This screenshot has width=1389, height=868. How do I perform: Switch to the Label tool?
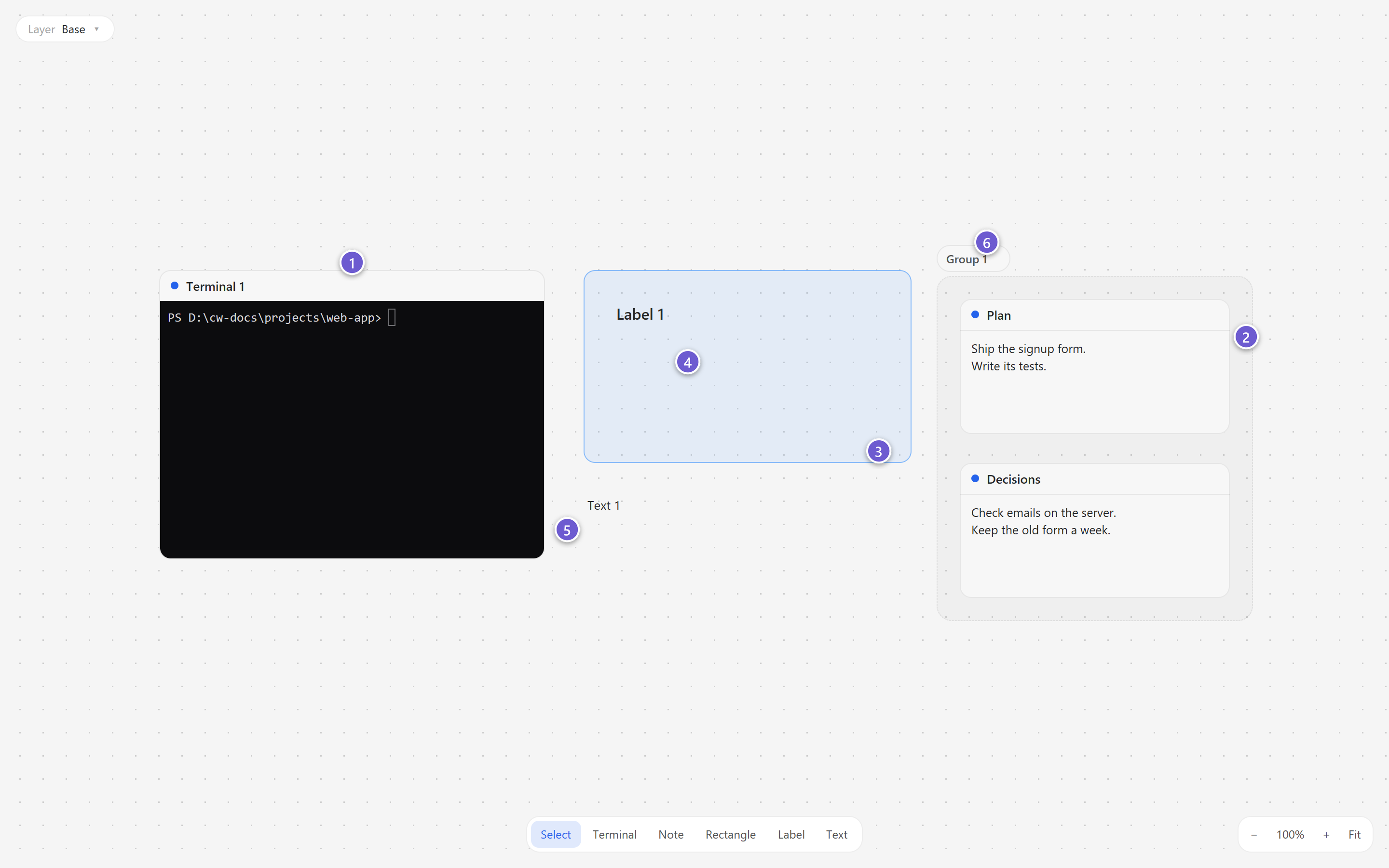(x=791, y=835)
